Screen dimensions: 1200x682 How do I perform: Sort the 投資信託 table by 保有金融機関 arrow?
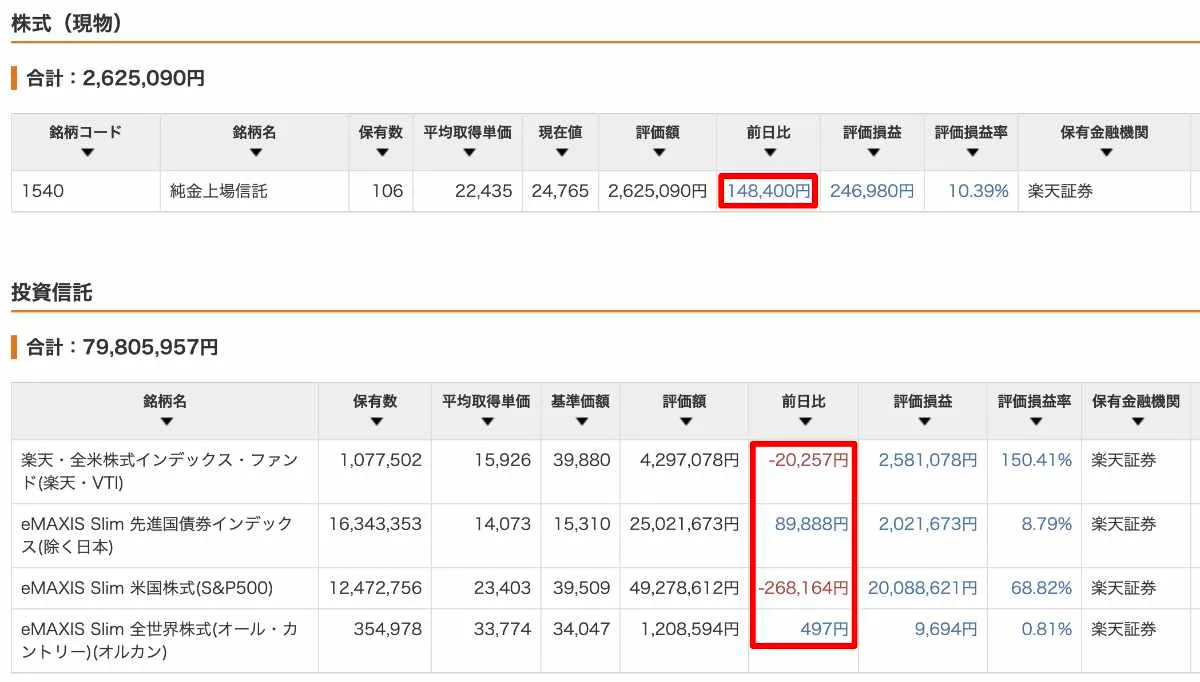click(1135, 422)
